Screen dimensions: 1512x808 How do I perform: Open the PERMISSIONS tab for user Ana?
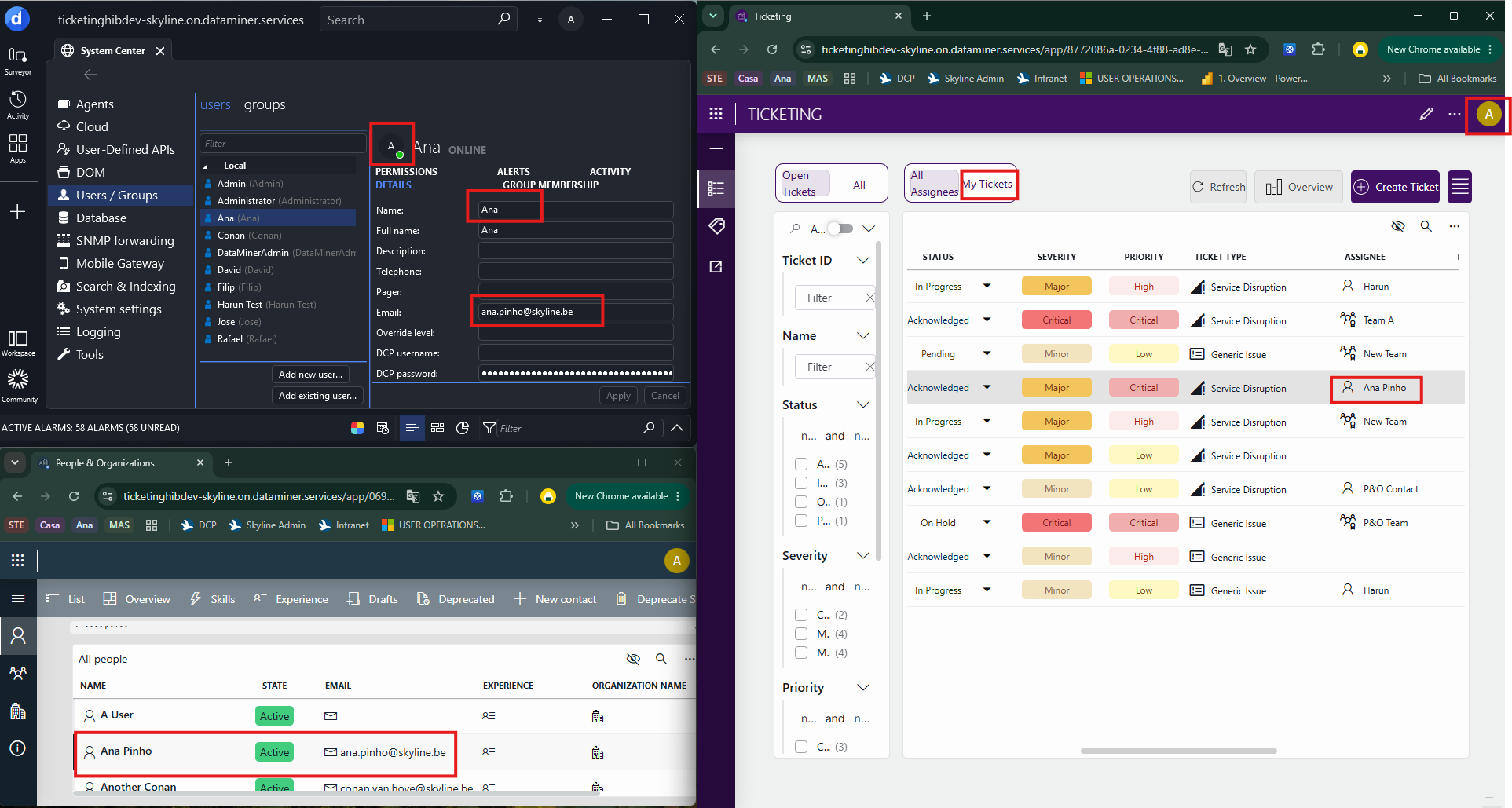tap(406, 171)
